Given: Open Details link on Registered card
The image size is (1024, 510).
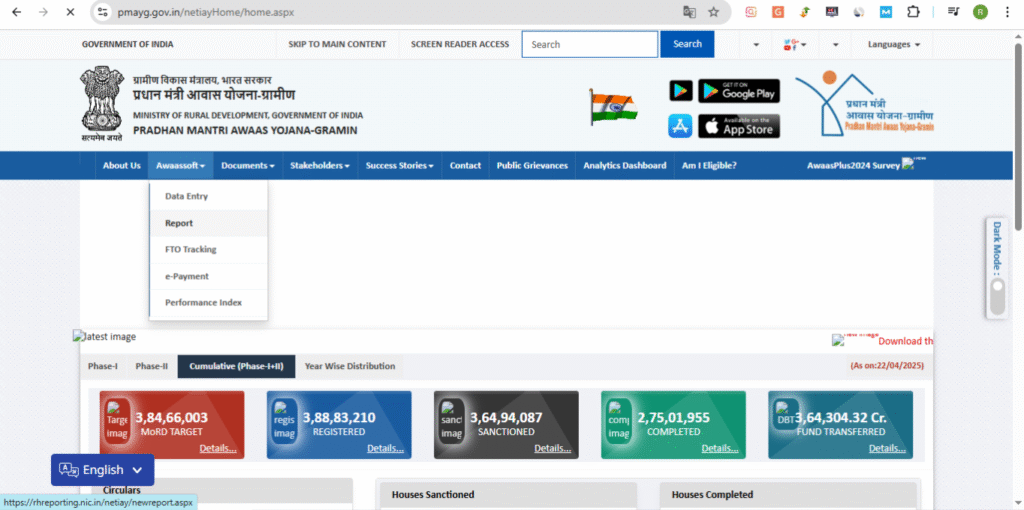Looking at the screenshot, I should pos(385,449).
